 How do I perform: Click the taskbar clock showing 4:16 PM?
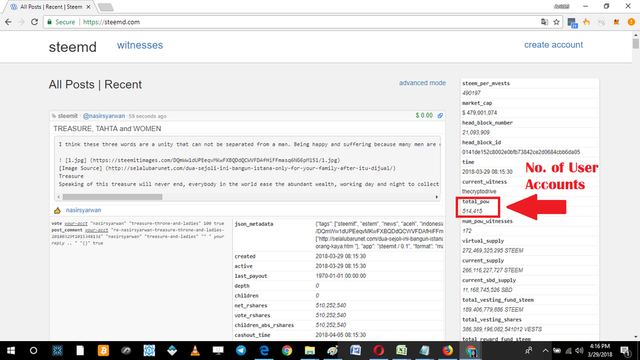600,350
